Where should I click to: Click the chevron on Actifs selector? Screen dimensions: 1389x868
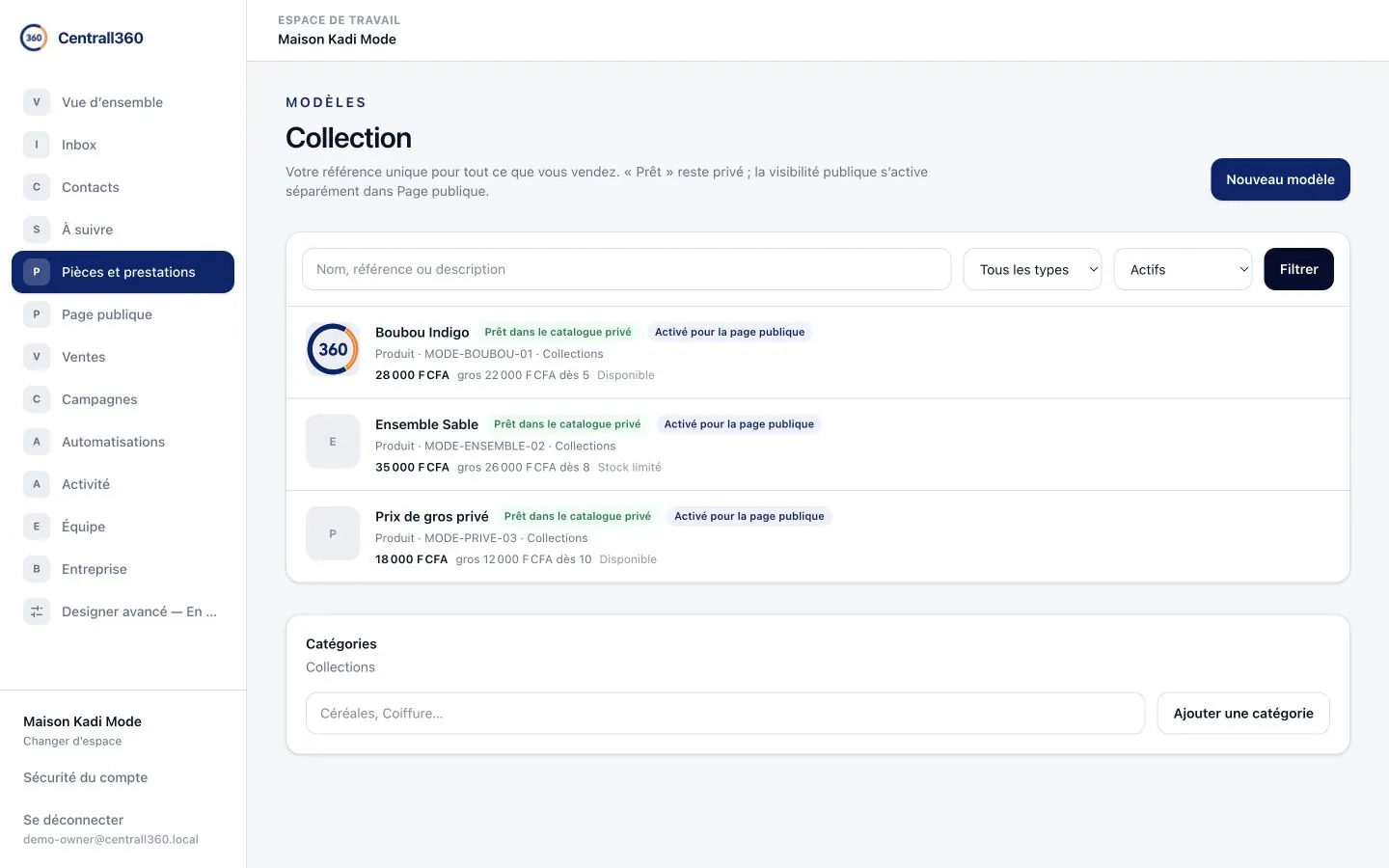1243,270
